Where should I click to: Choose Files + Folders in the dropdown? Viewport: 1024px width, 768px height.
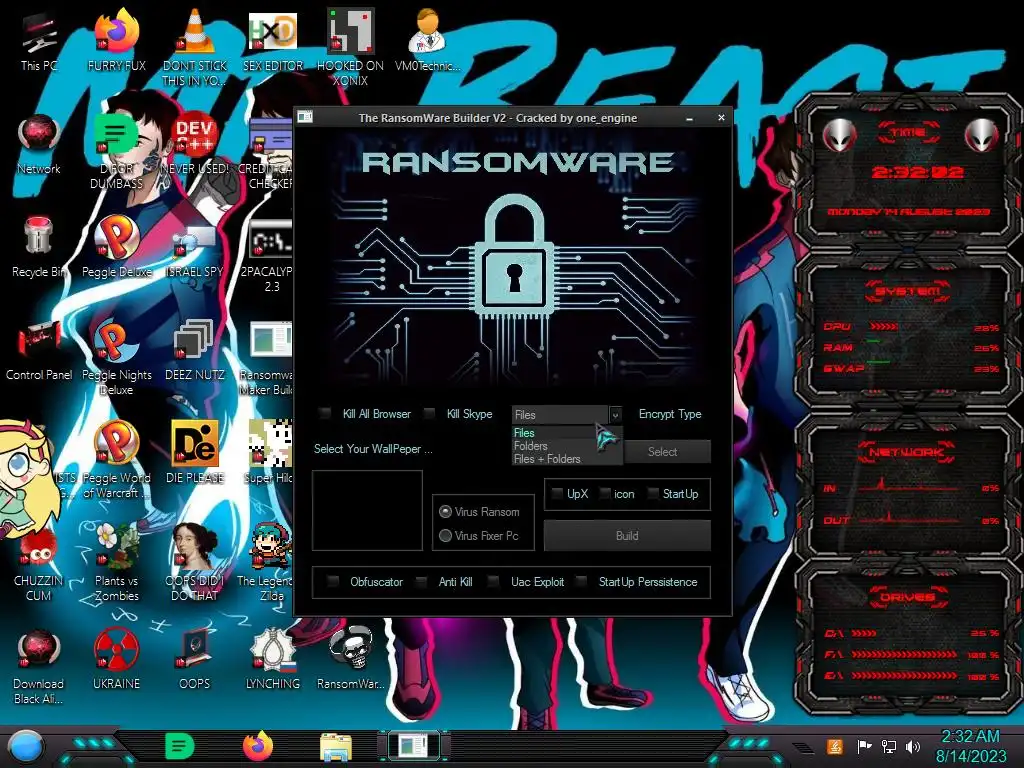566,458
